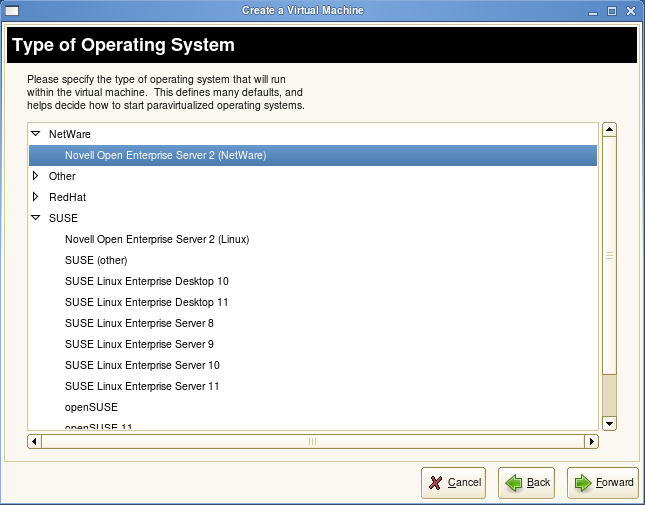Screen dimensions: 645x505
Task: Click Forward to continue the wizard
Action: (603, 482)
